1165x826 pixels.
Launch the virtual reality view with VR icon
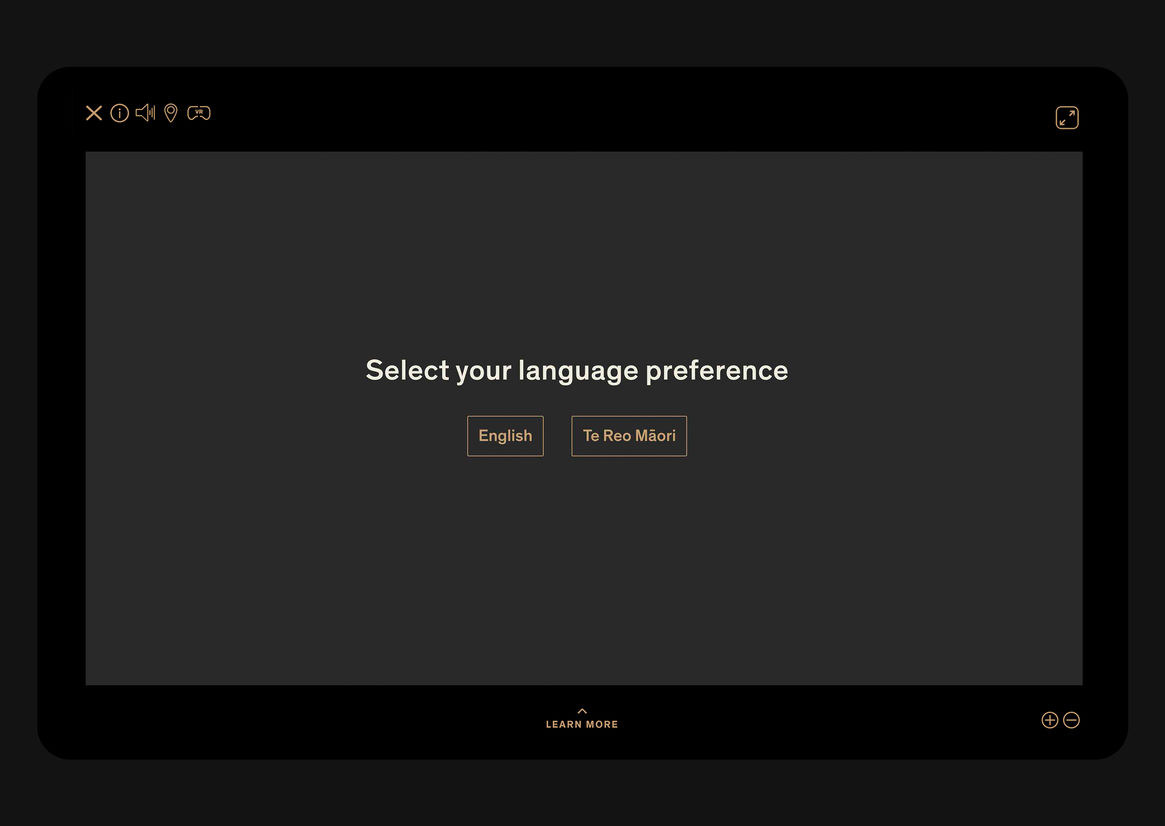click(x=199, y=113)
